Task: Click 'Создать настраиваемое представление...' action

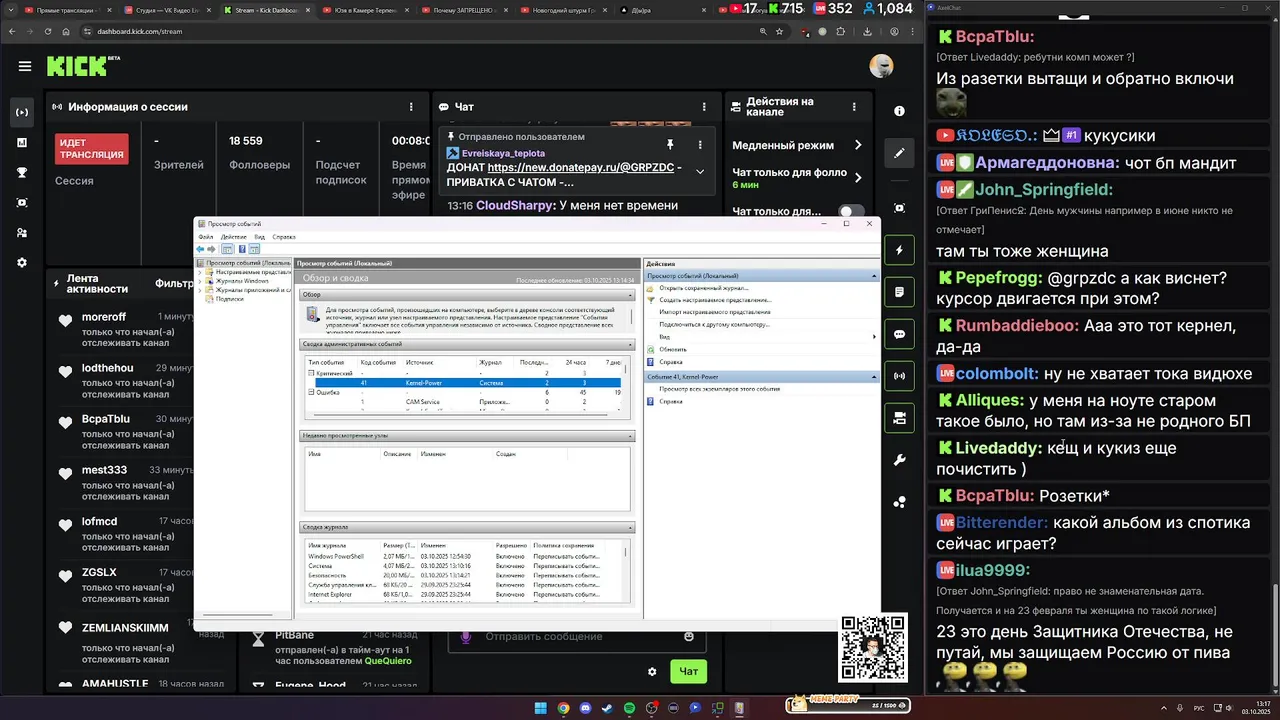Action: pyautogui.click(x=715, y=300)
